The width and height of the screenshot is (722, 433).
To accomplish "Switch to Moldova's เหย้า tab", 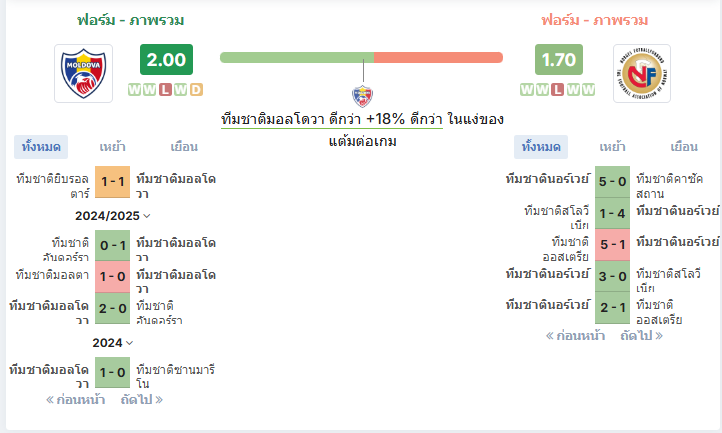I will click(x=112, y=147).
